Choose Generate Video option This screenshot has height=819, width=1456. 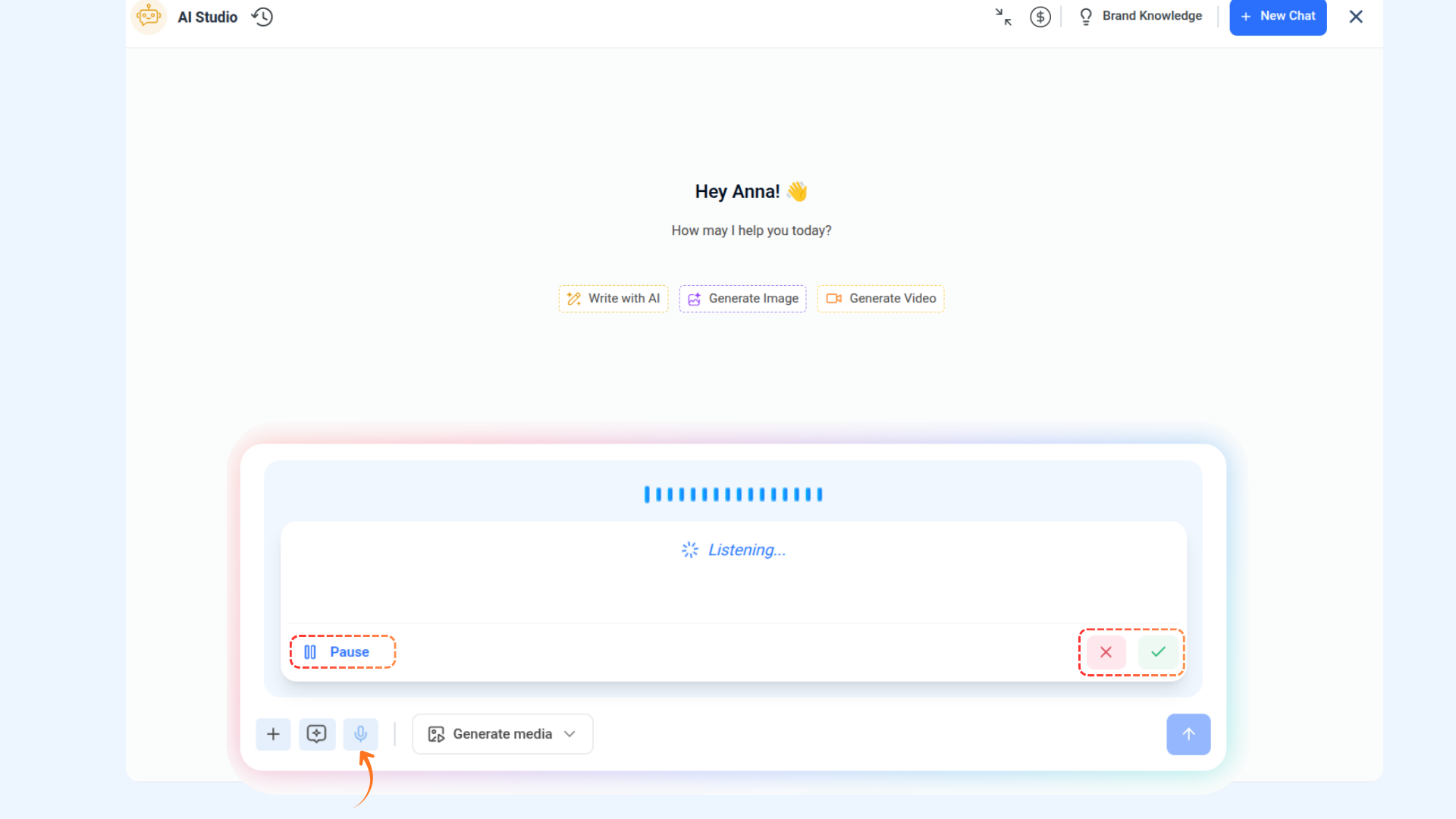(x=880, y=299)
